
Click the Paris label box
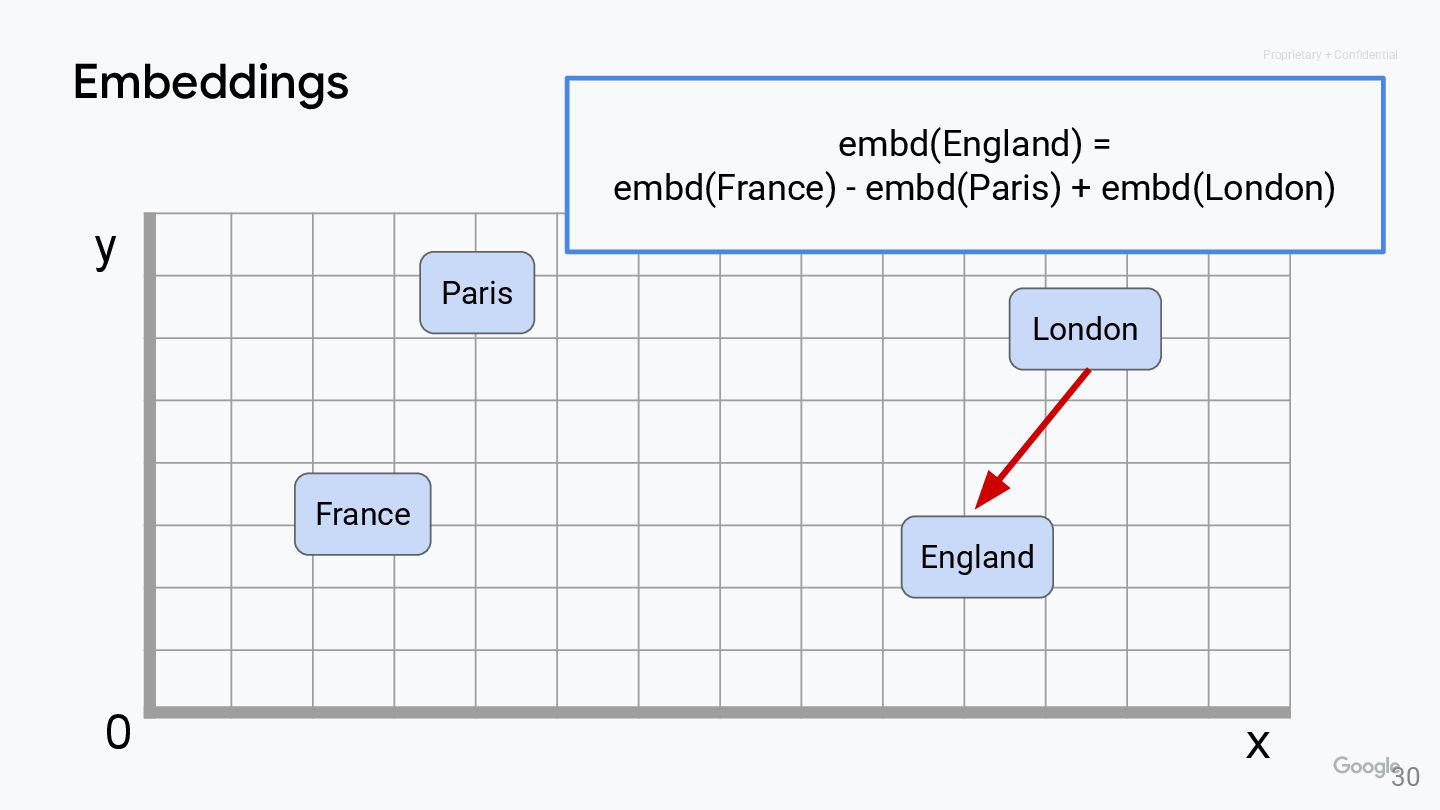[x=477, y=293]
